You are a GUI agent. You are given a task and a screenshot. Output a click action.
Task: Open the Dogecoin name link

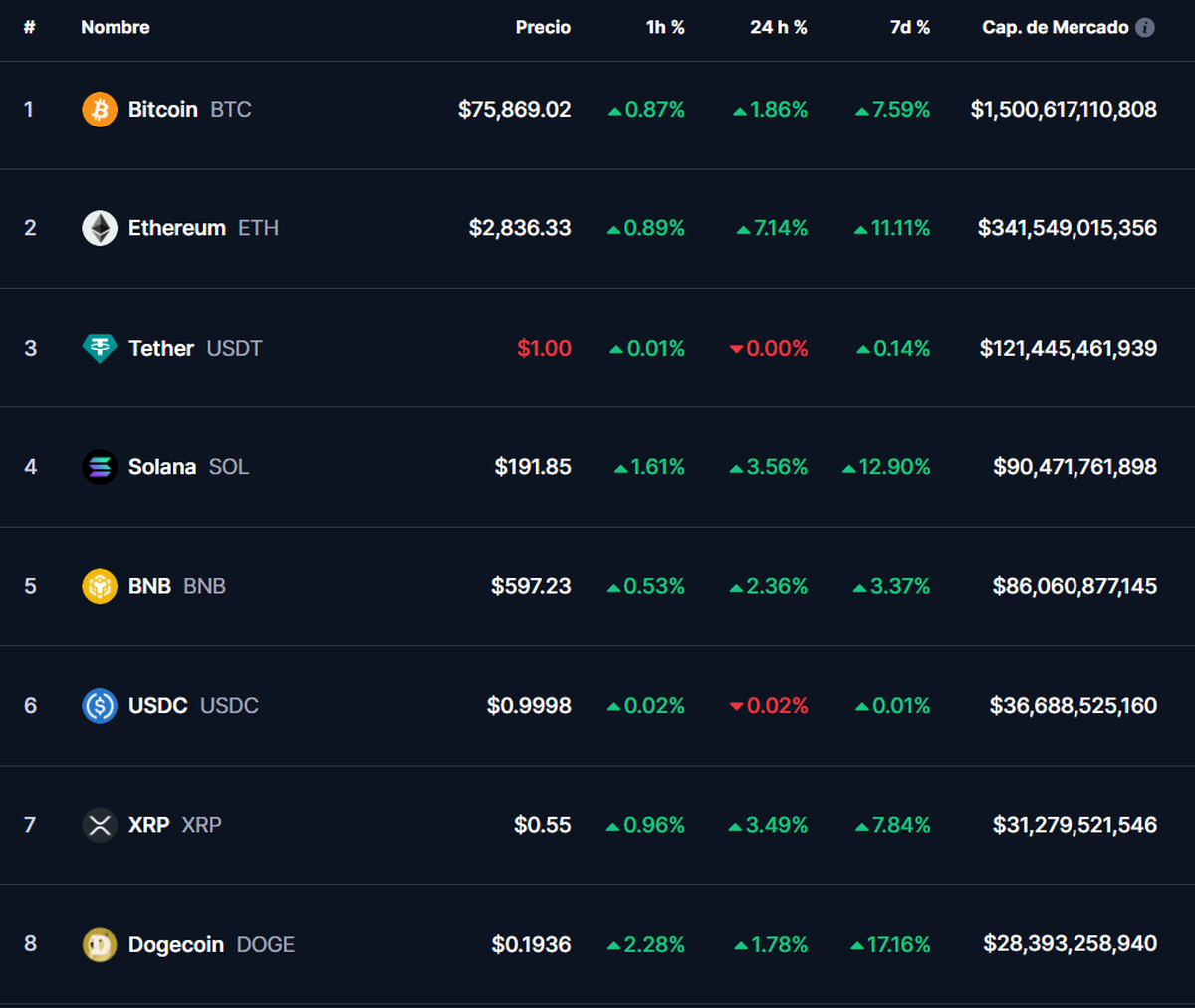[x=176, y=944]
